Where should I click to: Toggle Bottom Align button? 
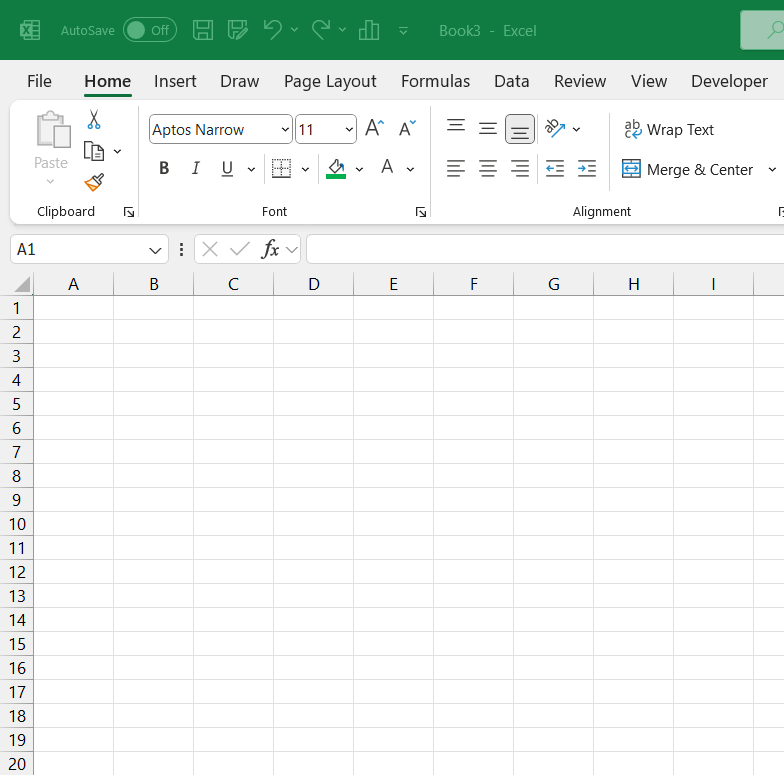[520, 129]
